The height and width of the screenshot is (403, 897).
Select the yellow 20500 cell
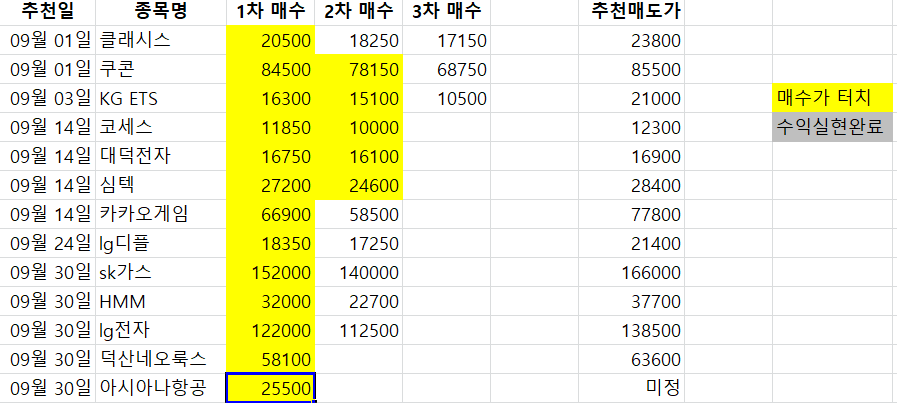[271, 40]
